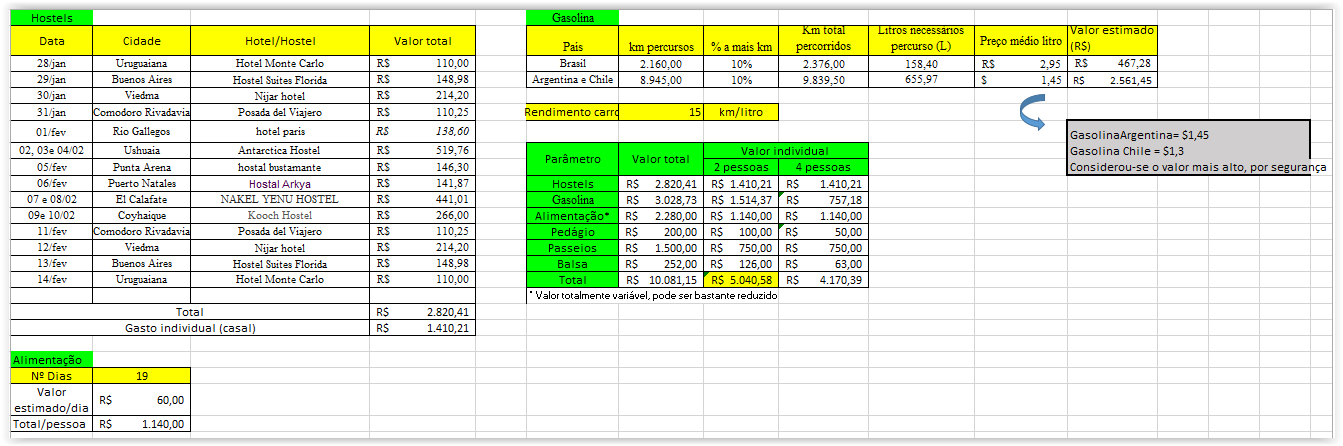
Task: Click the 'Preço médio litro' column header
Action: (1022, 41)
